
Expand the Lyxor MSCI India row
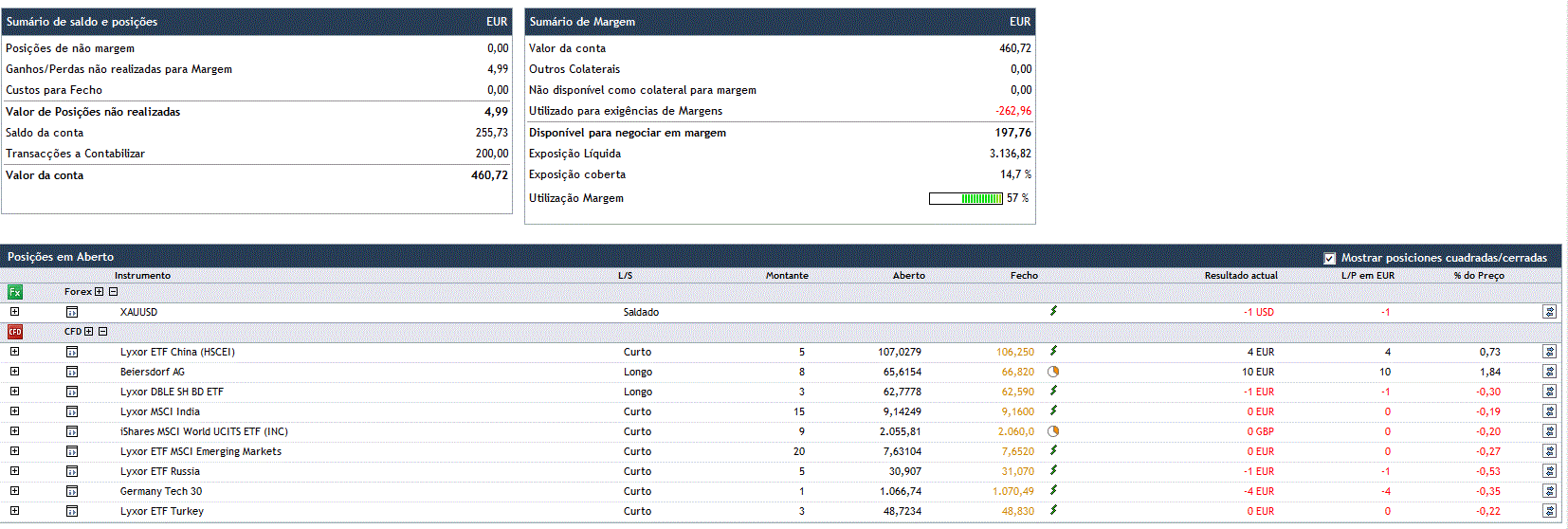point(14,411)
